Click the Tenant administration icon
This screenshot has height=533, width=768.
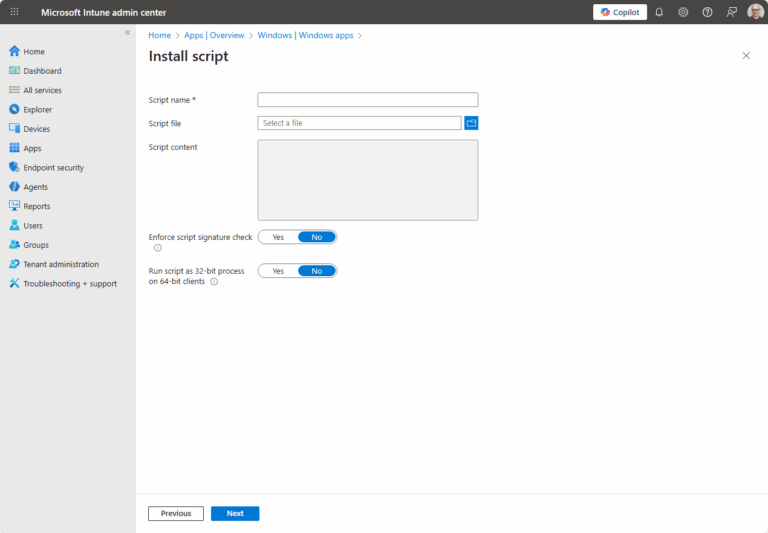(14, 264)
